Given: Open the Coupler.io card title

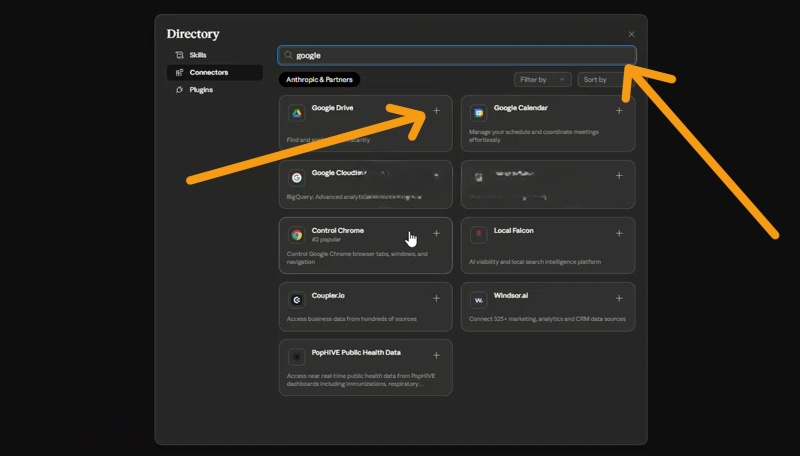Looking at the screenshot, I should click(328, 295).
